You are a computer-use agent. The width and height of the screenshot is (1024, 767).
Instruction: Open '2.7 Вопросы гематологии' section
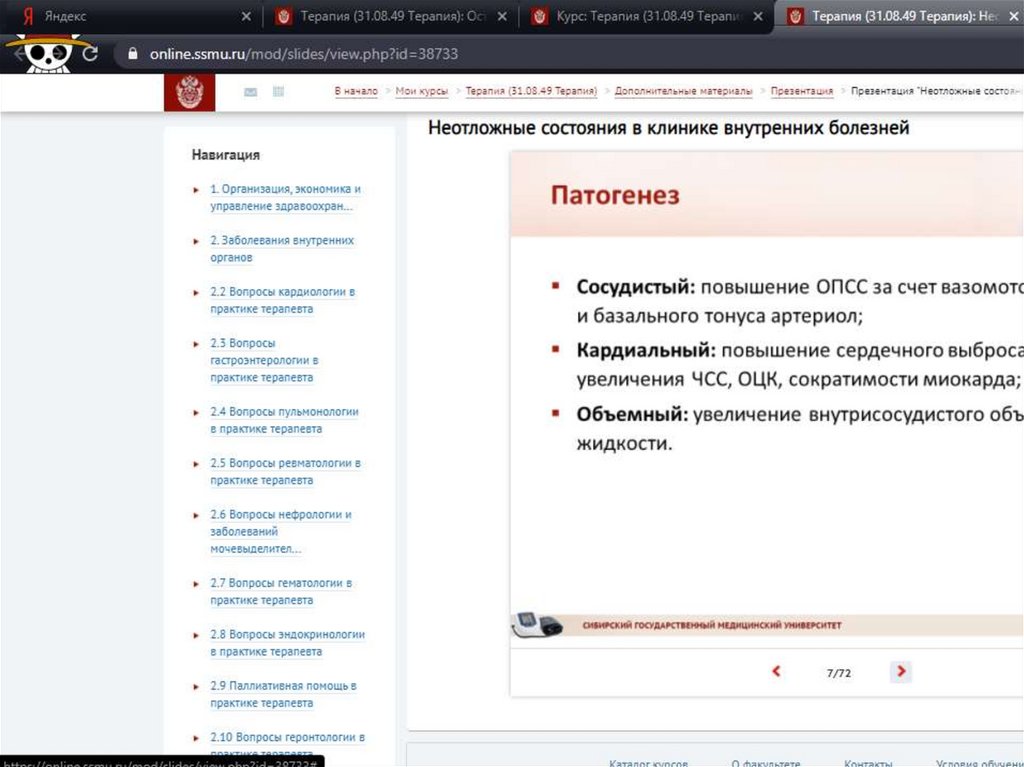pyautogui.click(x=281, y=591)
